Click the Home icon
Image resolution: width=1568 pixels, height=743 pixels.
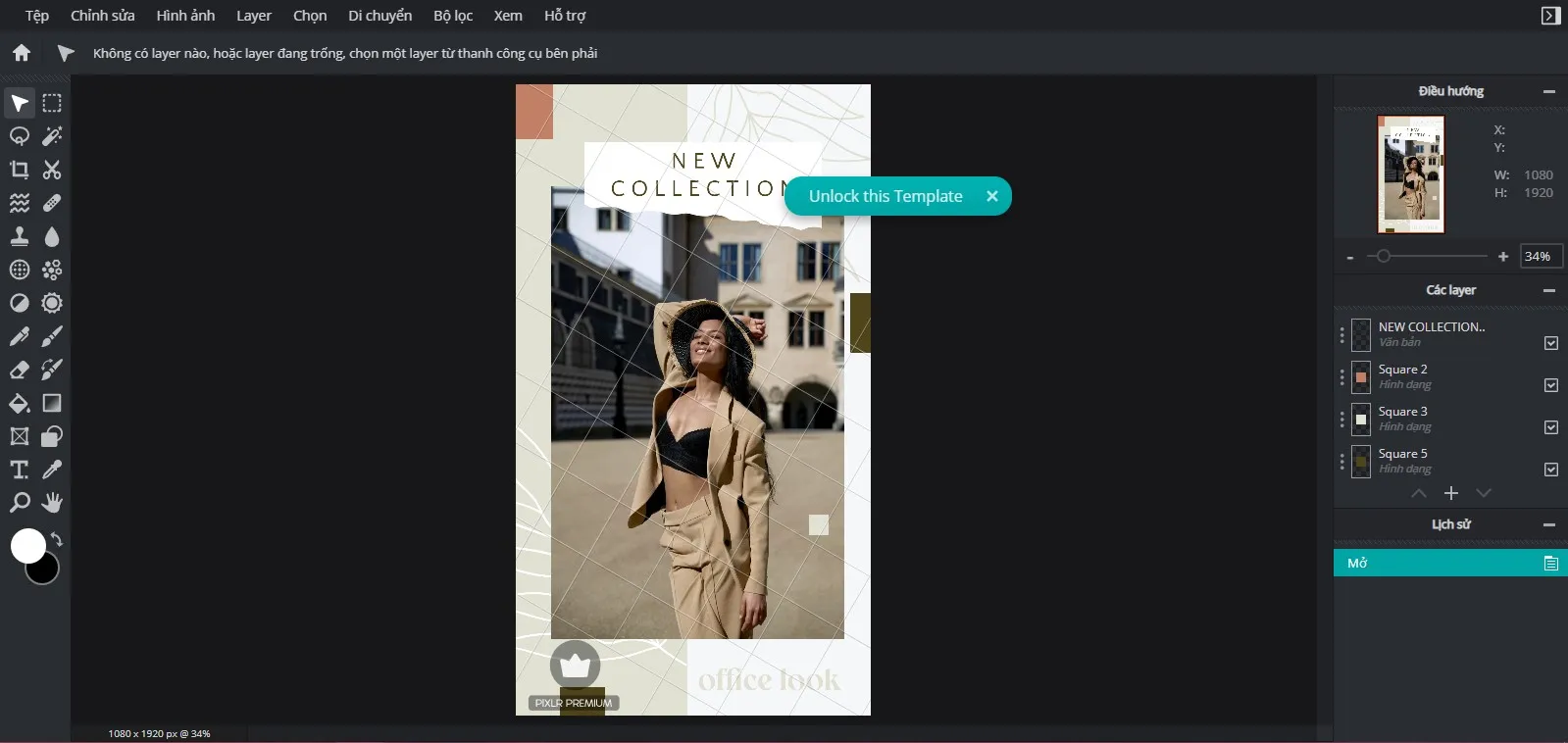pos(22,53)
